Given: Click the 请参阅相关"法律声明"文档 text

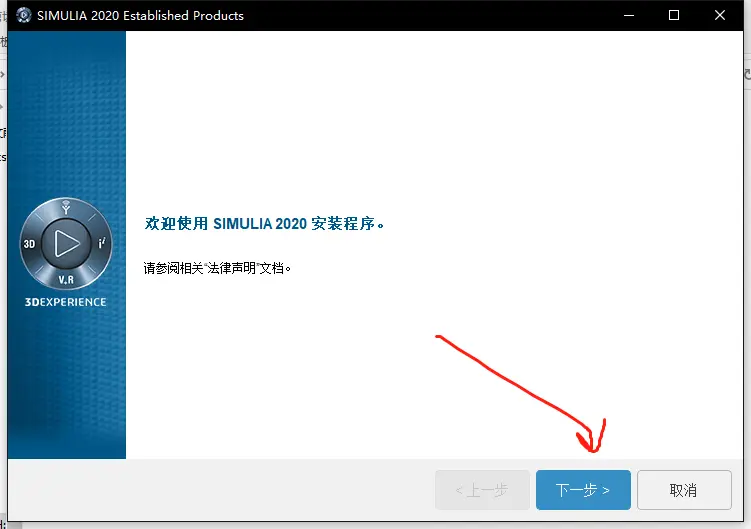Looking at the screenshot, I should point(217,268).
